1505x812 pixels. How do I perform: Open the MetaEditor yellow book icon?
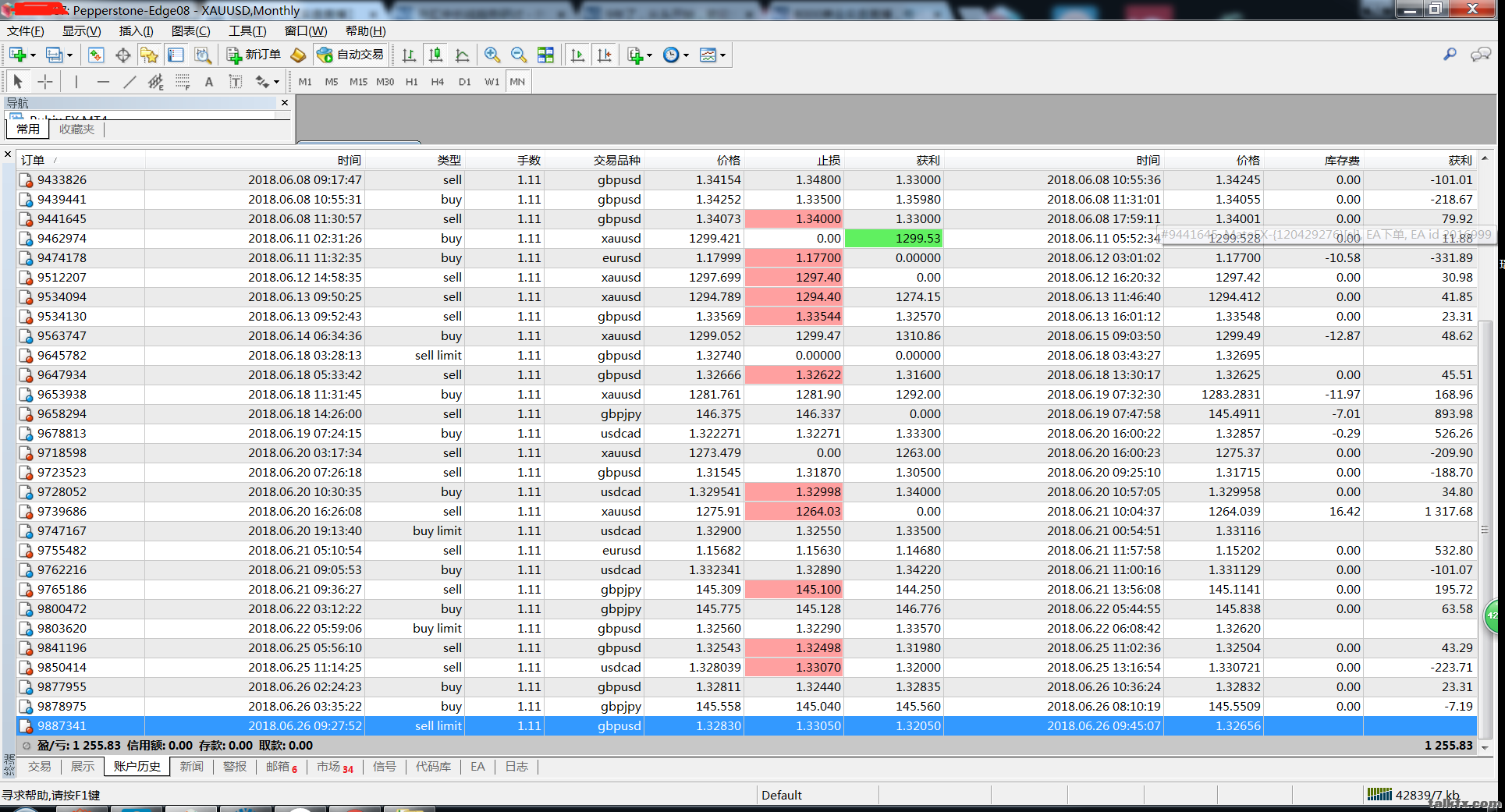click(298, 55)
